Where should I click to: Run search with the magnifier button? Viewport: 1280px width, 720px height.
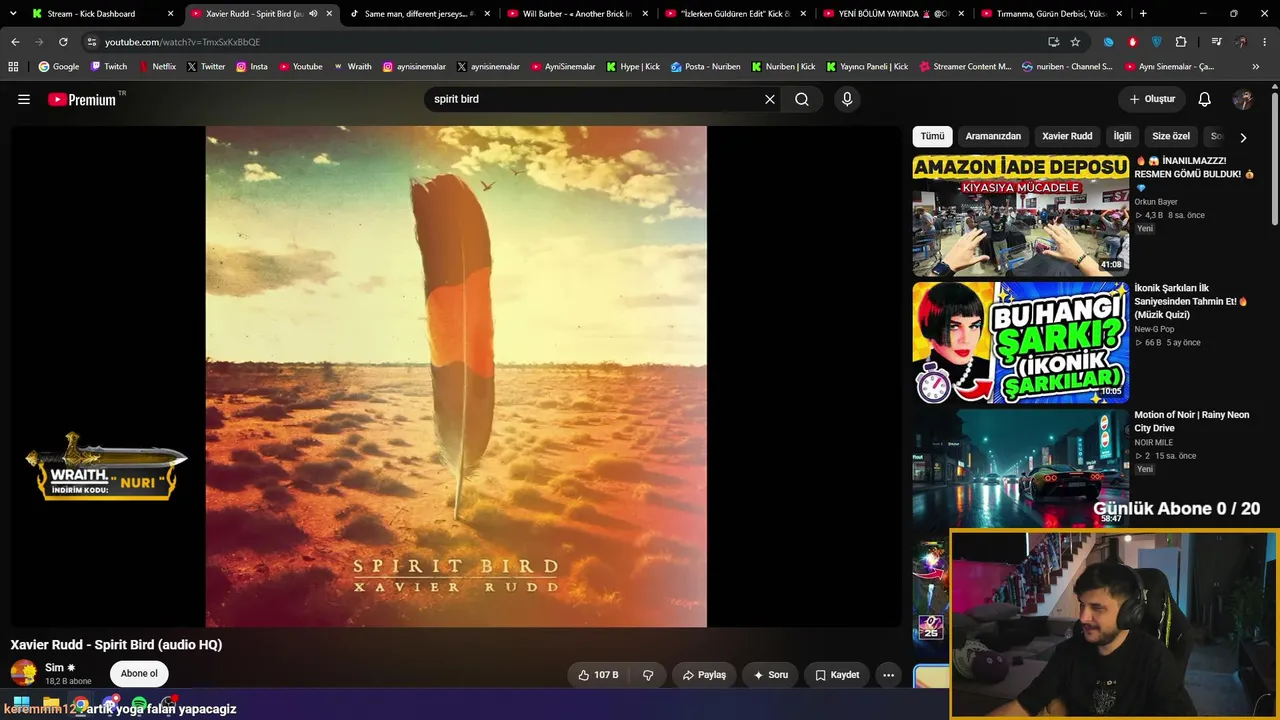[802, 99]
